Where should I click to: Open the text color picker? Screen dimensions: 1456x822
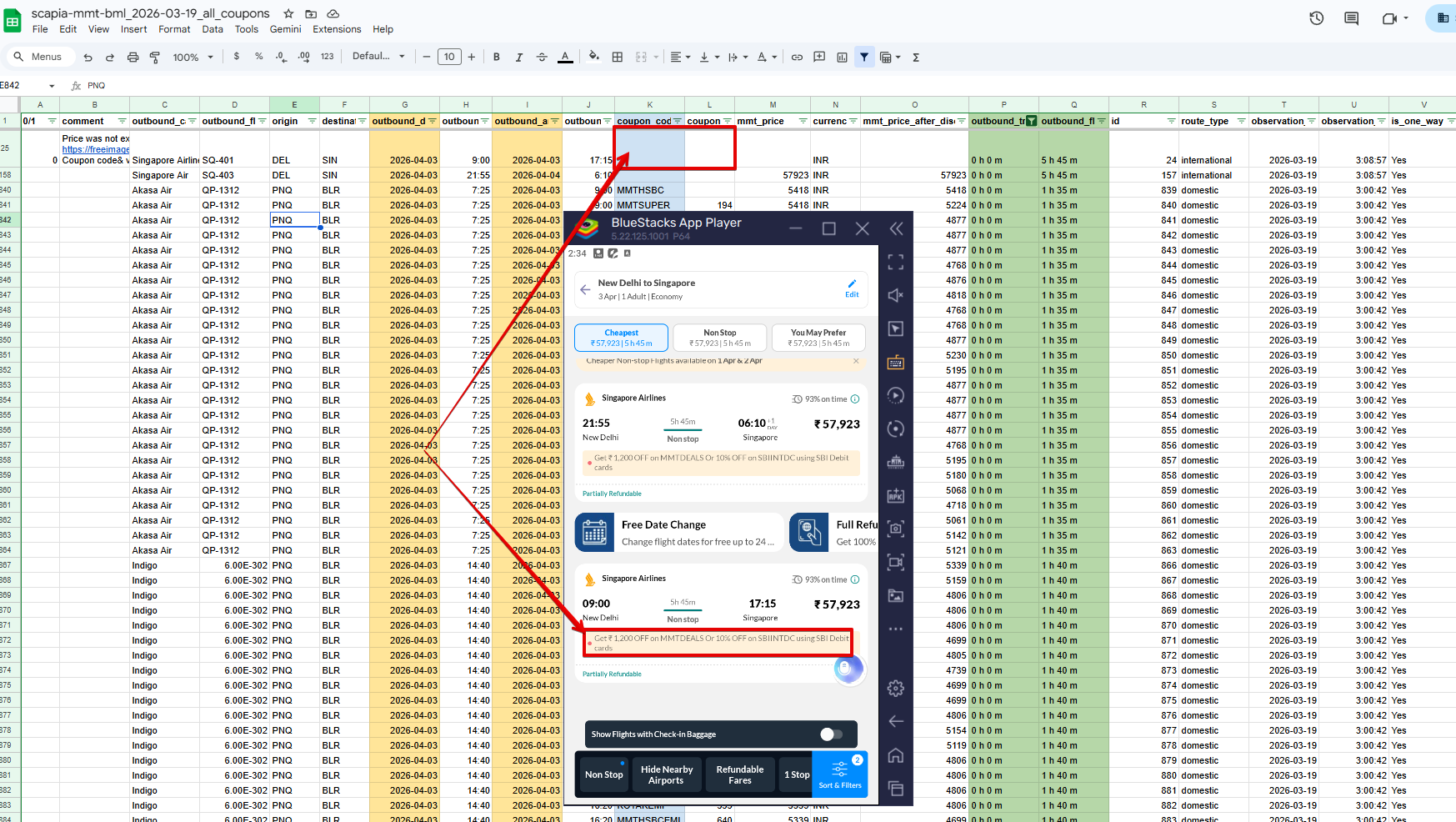click(565, 58)
